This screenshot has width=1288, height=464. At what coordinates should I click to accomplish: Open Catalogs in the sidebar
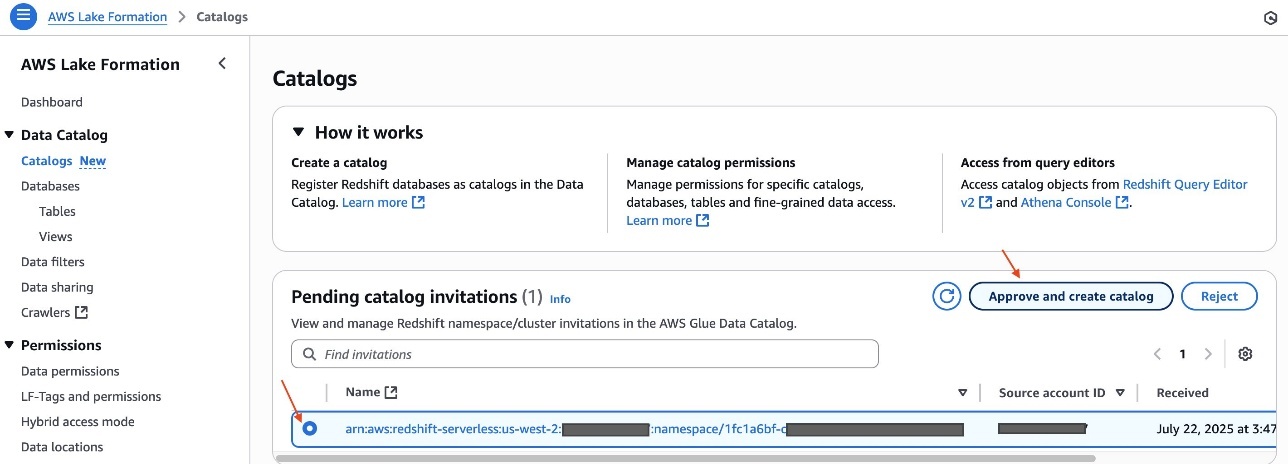coord(46,161)
